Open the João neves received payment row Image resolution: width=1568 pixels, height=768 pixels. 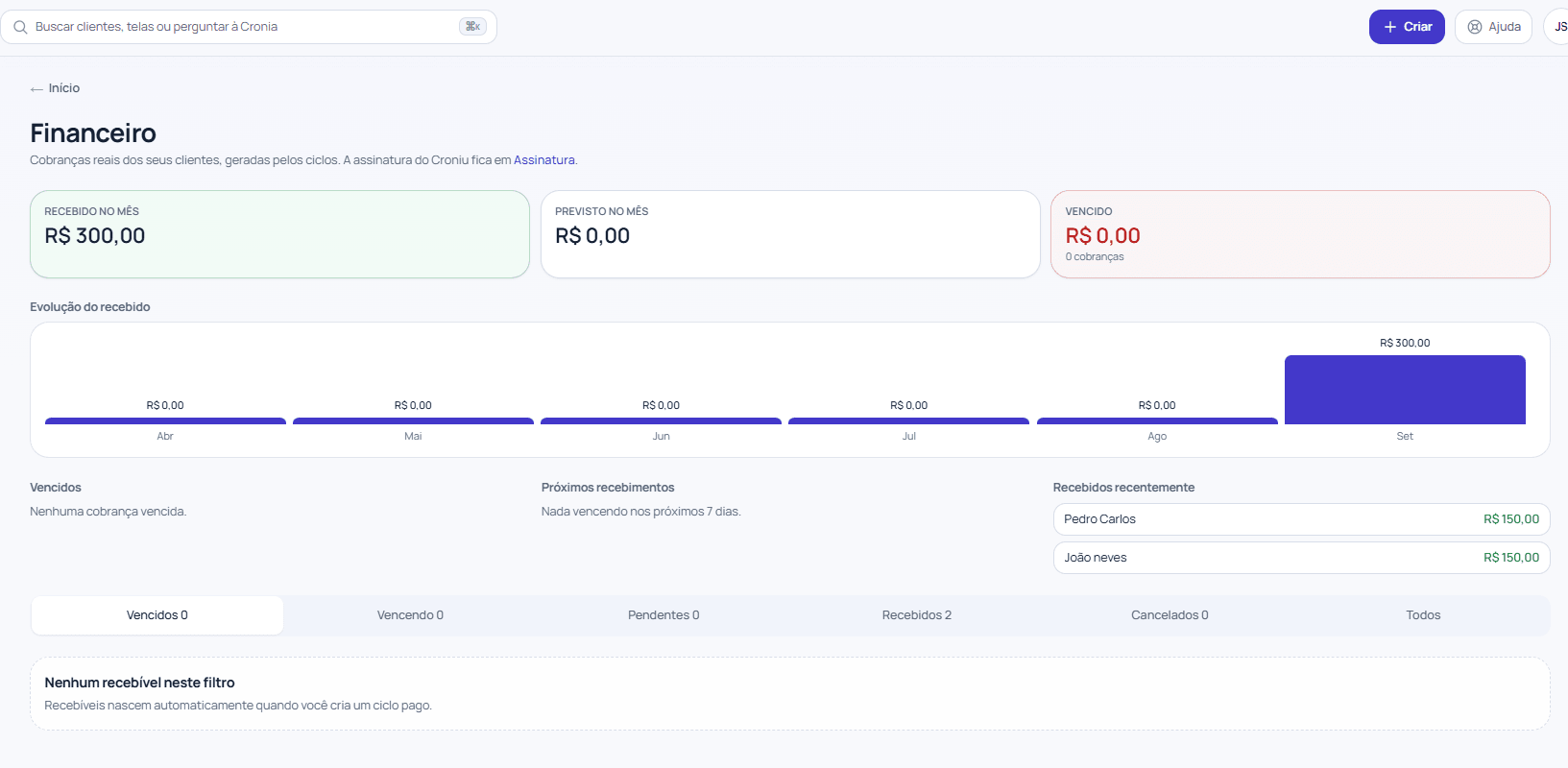click(x=1301, y=558)
